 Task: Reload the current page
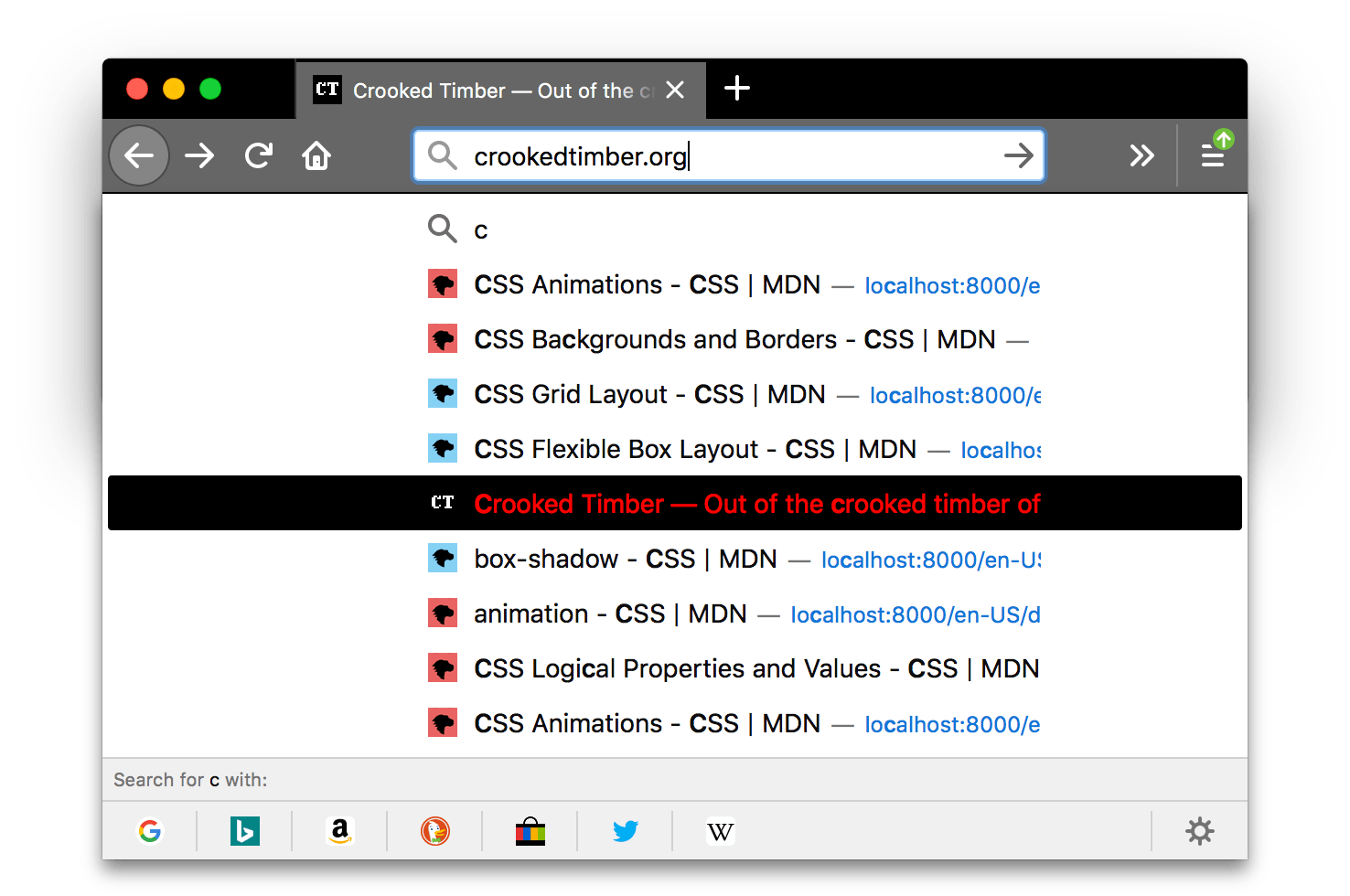[x=258, y=155]
